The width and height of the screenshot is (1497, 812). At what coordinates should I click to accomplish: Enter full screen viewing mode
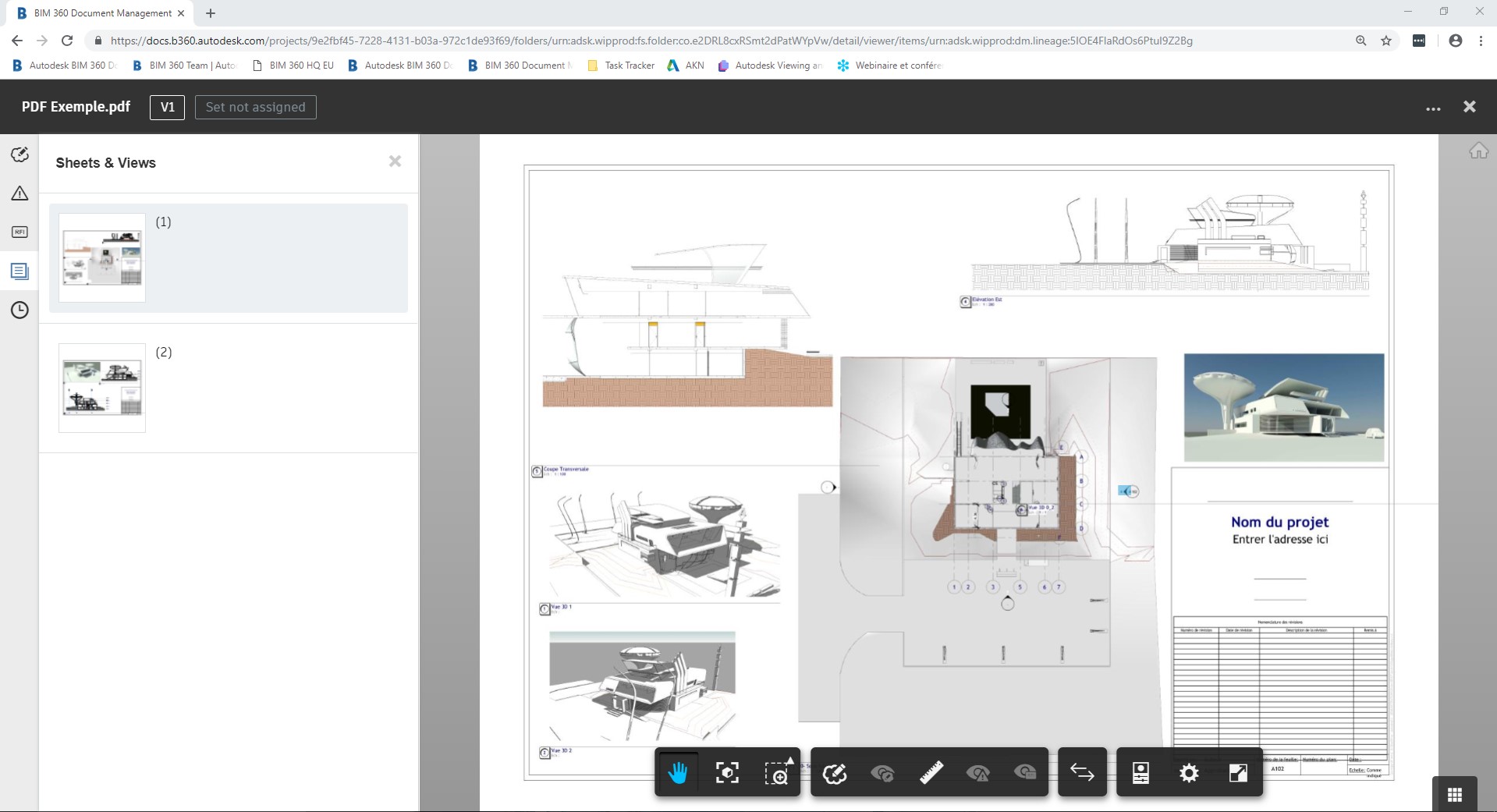(1238, 773)
